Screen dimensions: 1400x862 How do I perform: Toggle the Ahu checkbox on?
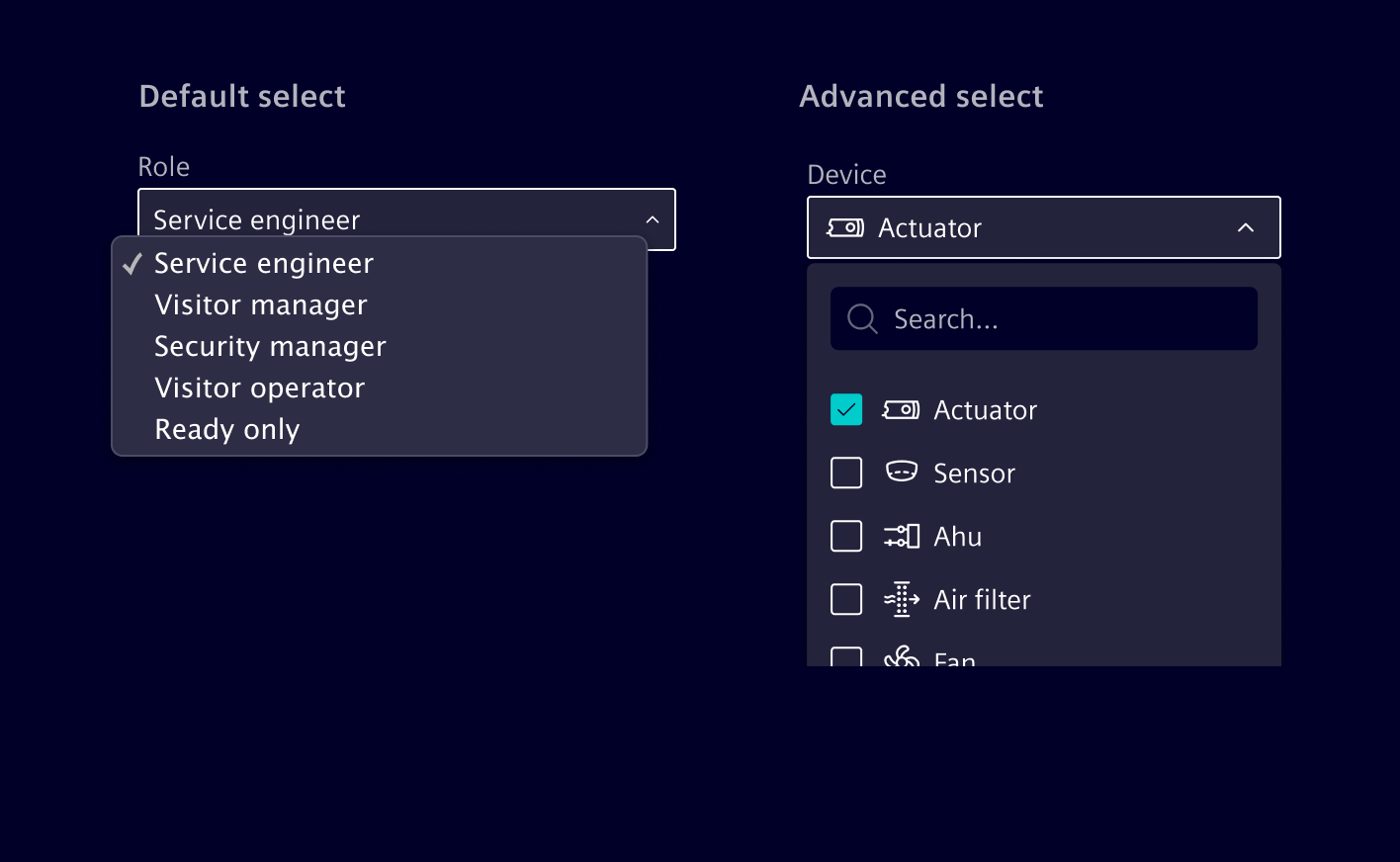[x=846, y=536]
